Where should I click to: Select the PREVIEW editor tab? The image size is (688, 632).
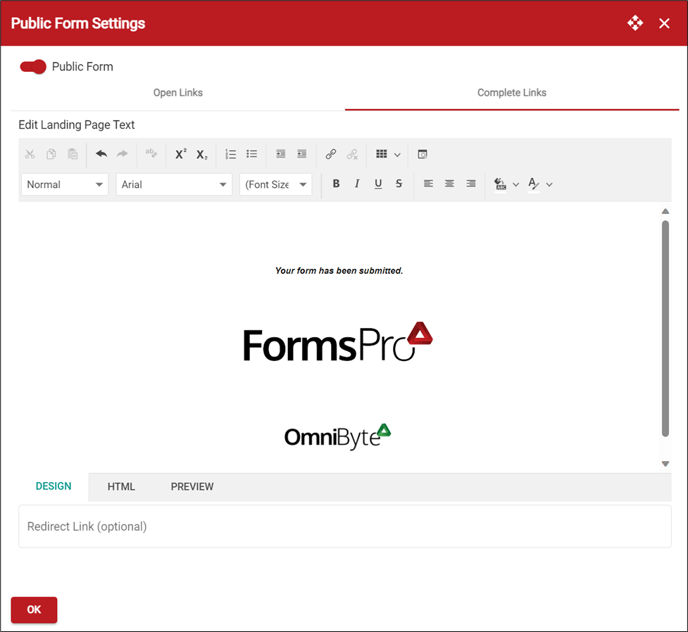[x=192, y=487]
